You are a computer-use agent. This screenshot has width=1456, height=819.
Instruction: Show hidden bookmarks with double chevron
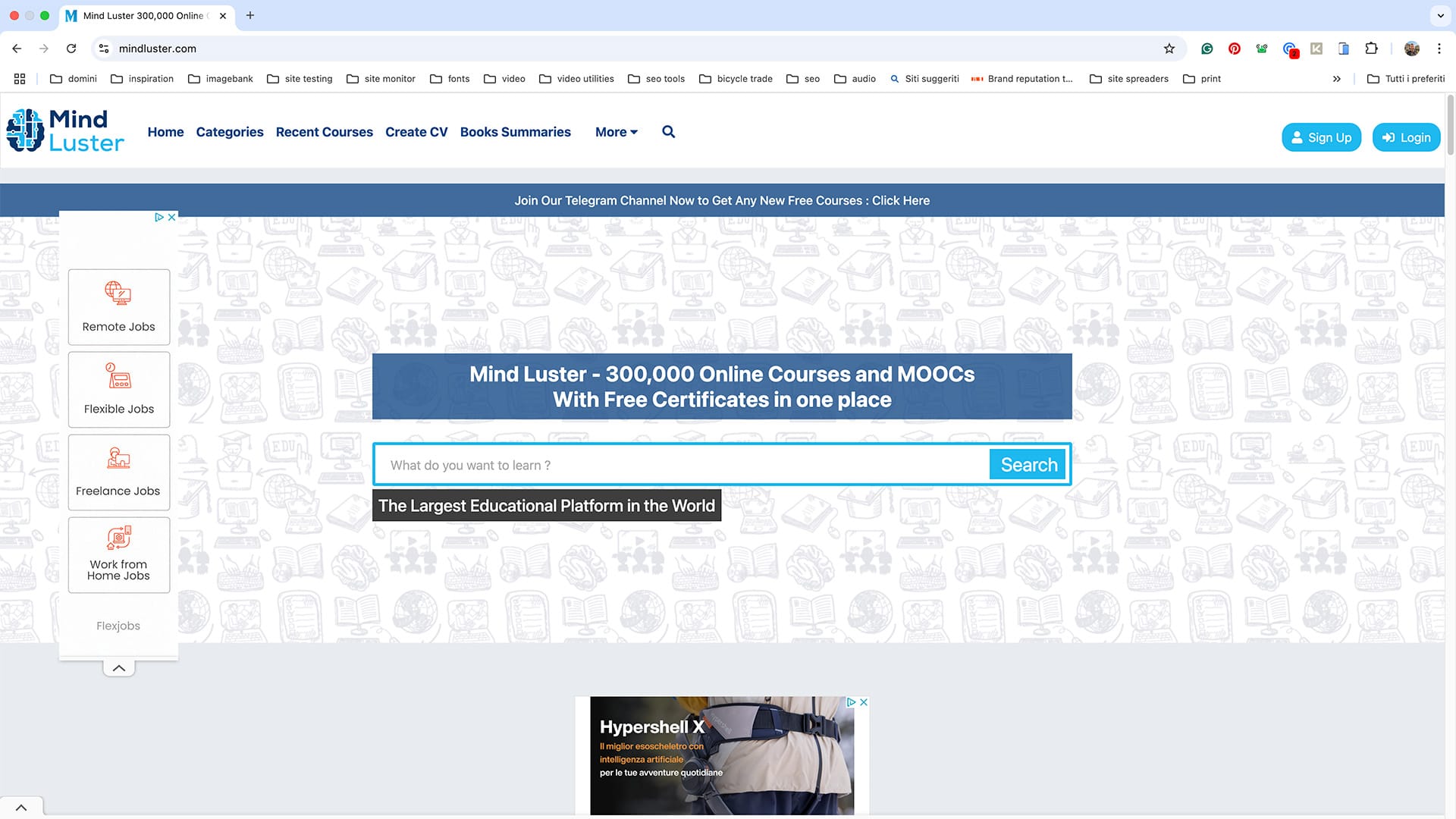(1336, 79)
